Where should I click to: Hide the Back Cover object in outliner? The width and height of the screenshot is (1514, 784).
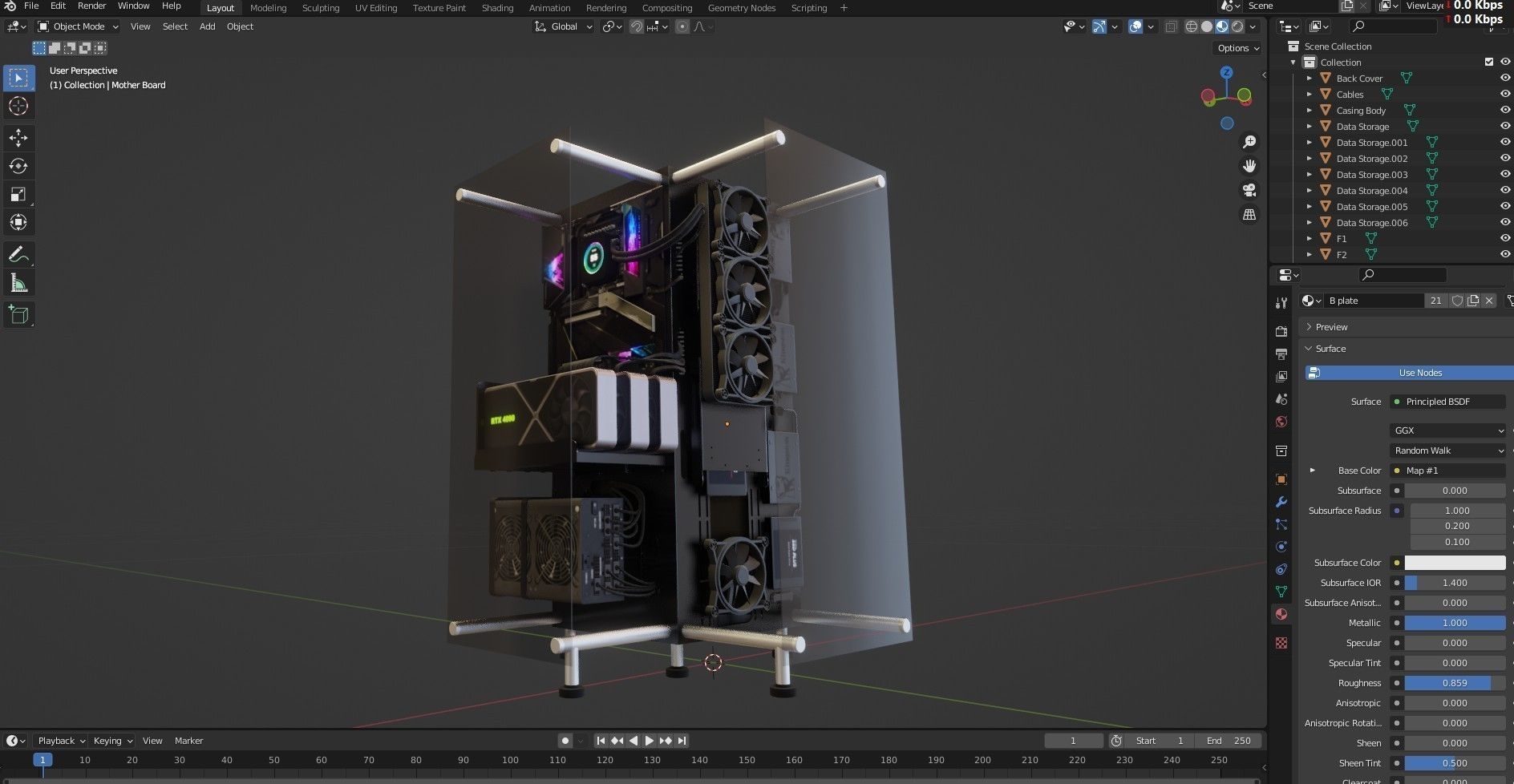coord(1505,78)
